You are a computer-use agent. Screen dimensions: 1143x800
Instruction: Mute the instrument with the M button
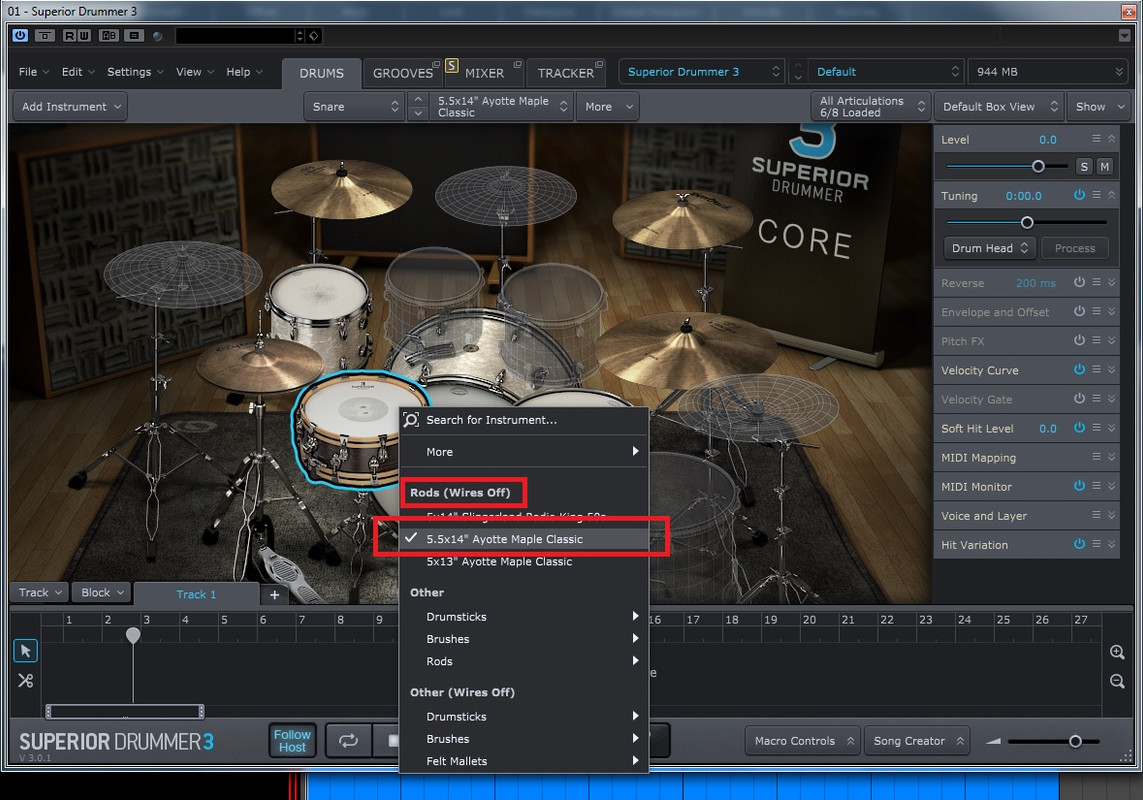click(x=1105, y=167)
